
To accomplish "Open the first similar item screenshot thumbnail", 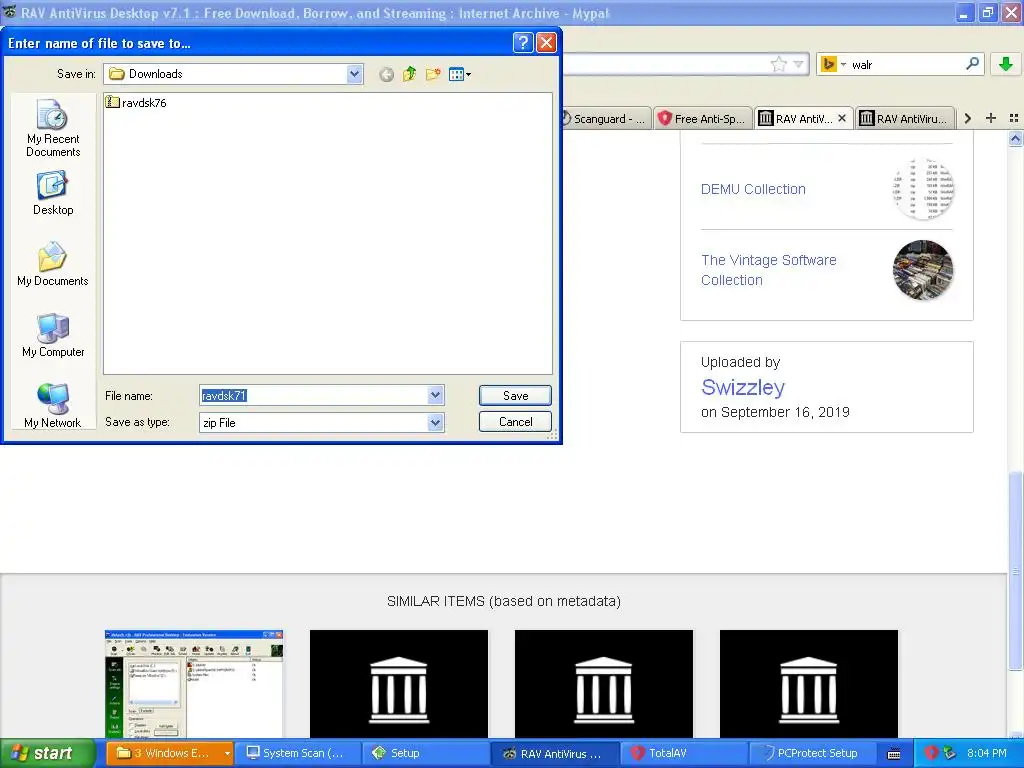I will [x=194, y=684].
